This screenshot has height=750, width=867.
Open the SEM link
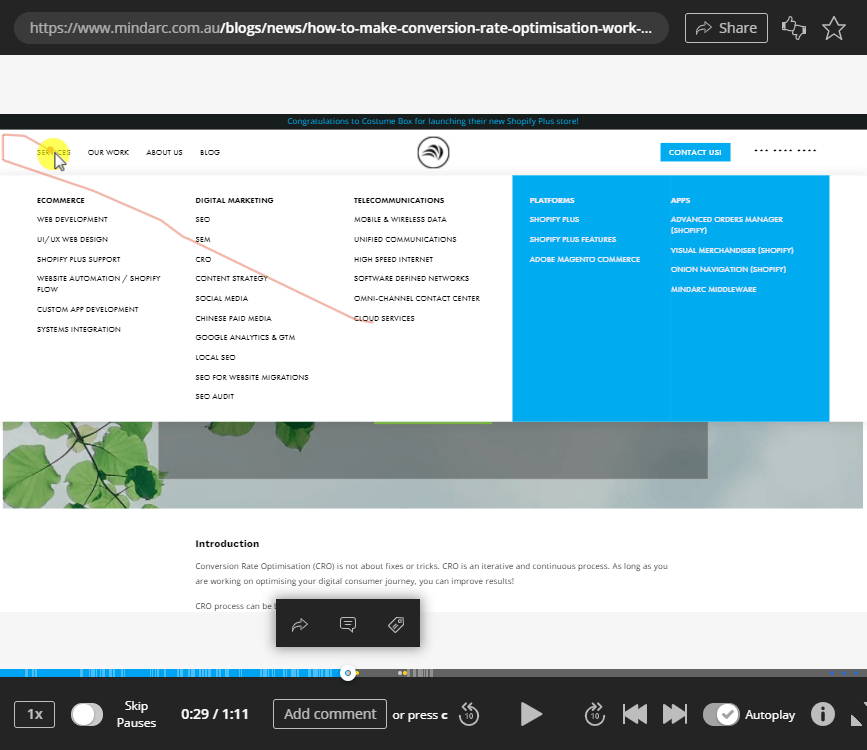[x=203, y=239]
